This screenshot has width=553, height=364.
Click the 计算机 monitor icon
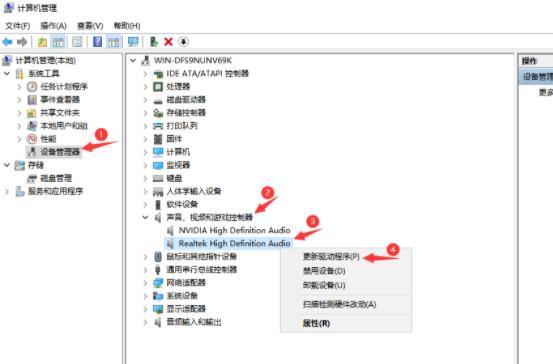coord(158,152)
